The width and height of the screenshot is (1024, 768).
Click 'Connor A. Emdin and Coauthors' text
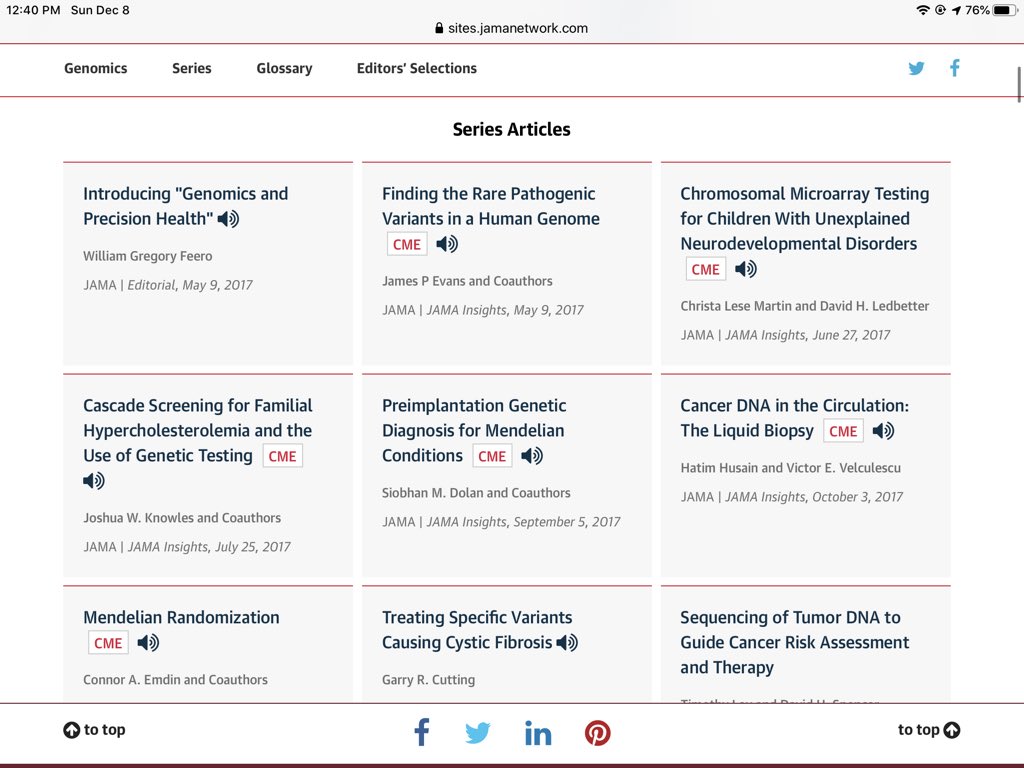pos(175,679)
